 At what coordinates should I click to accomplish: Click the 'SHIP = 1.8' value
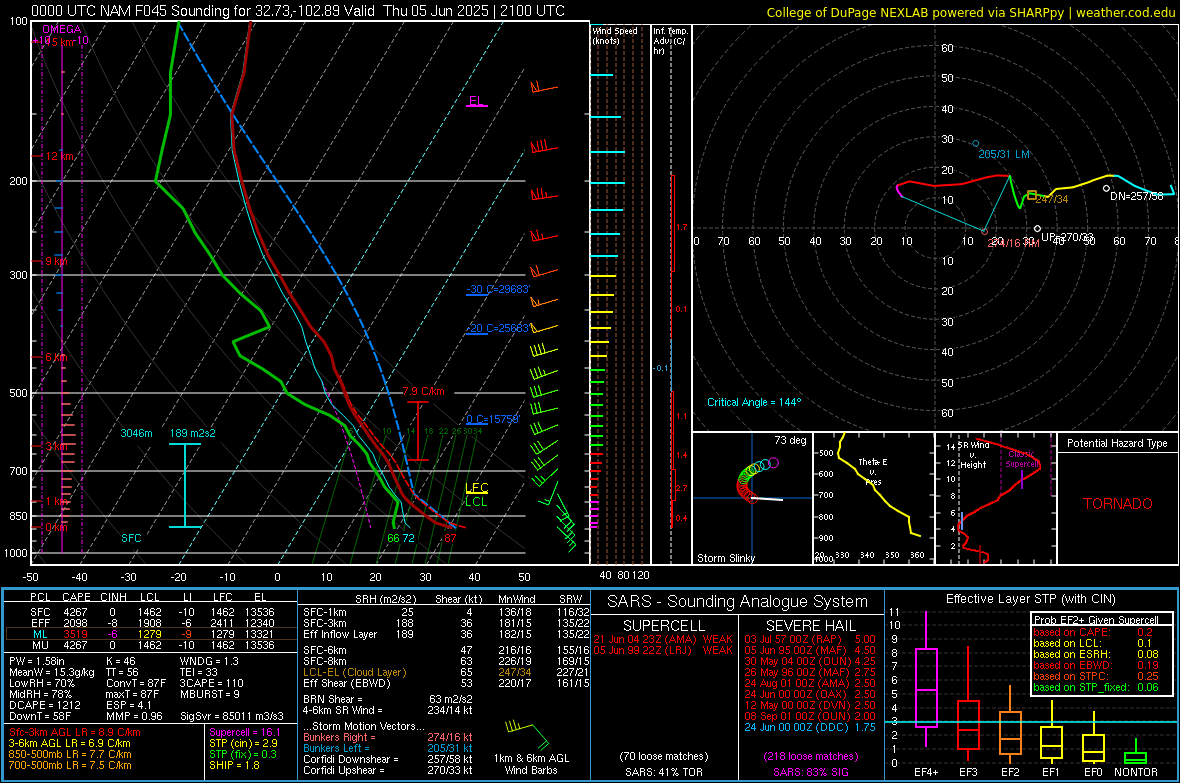coord(234,765)
